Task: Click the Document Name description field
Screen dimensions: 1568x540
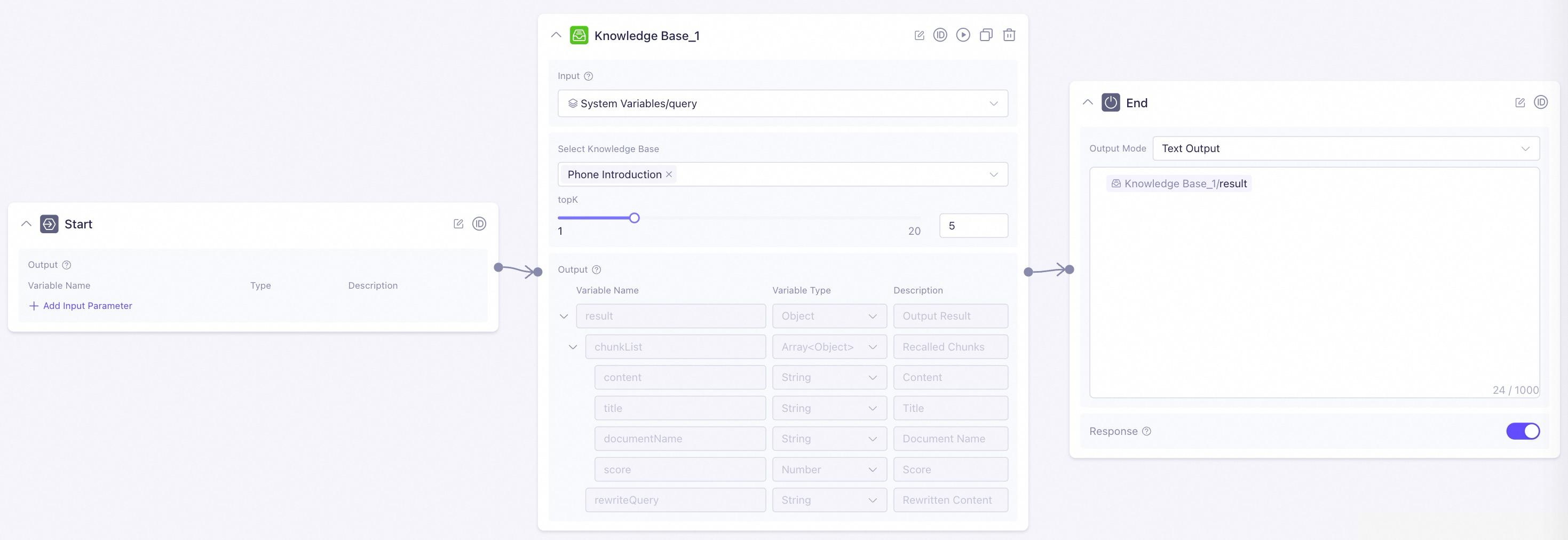Action: click(x=951, y=438)
